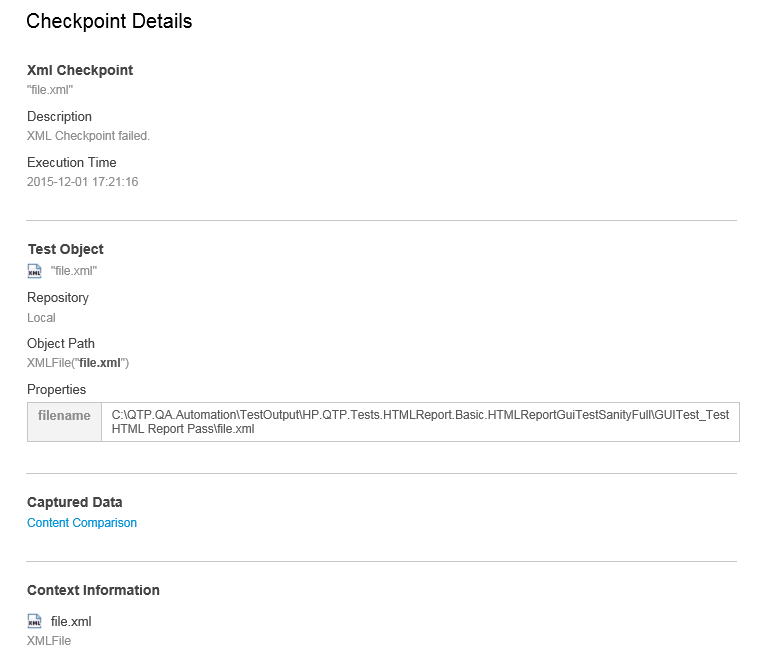This screenshot has width=757, height=664.
Task: Select file.xml under Context Information
Action: pyautogui.click(x=71, y=621)
